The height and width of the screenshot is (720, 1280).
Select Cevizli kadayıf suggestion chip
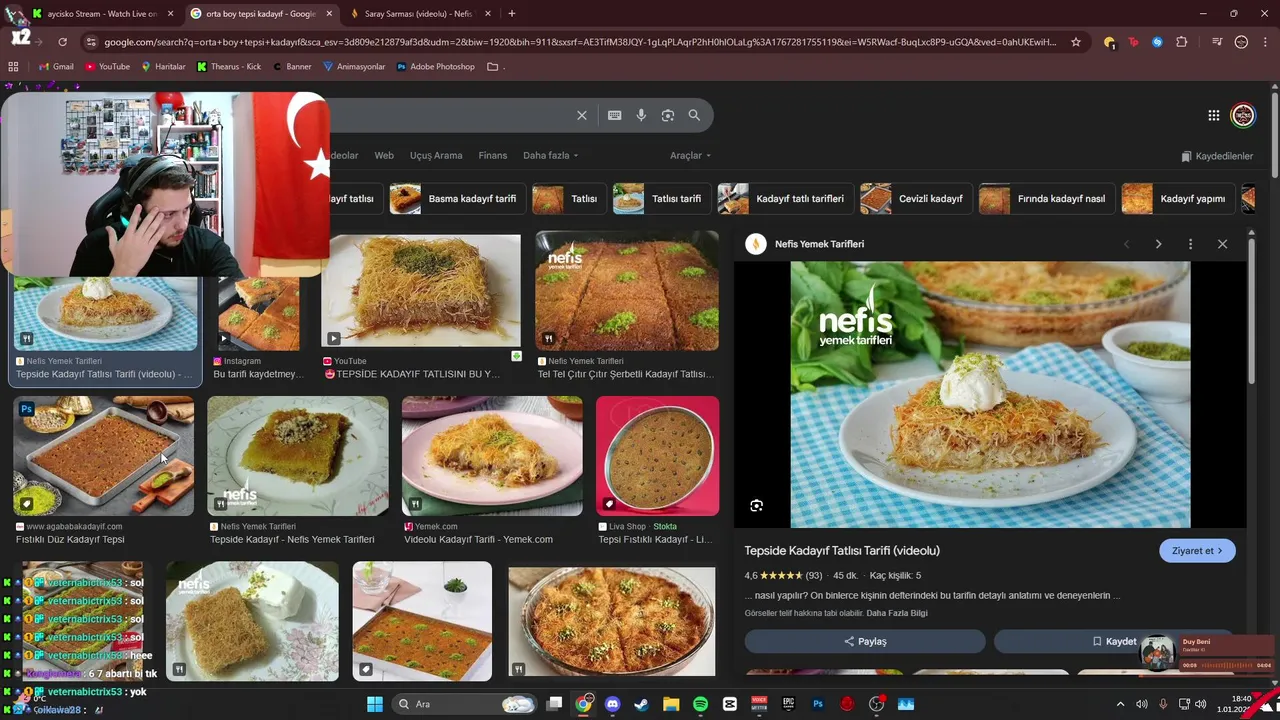[x=915, y=199]
